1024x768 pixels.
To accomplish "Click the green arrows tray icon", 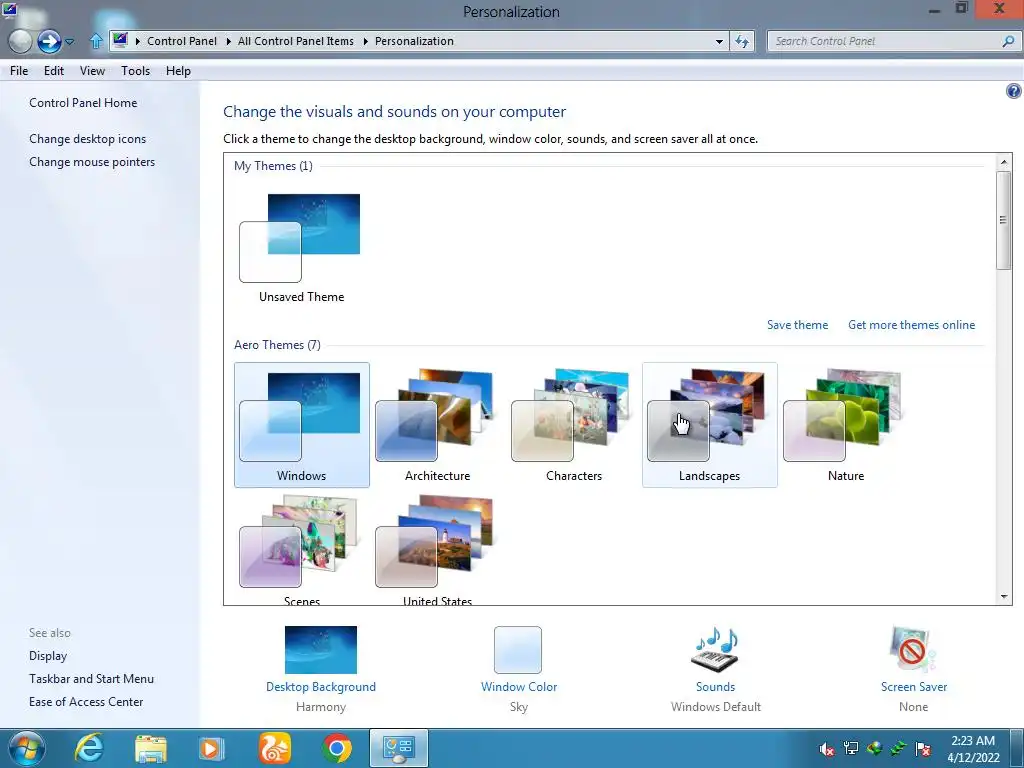I will pos(899,748).
